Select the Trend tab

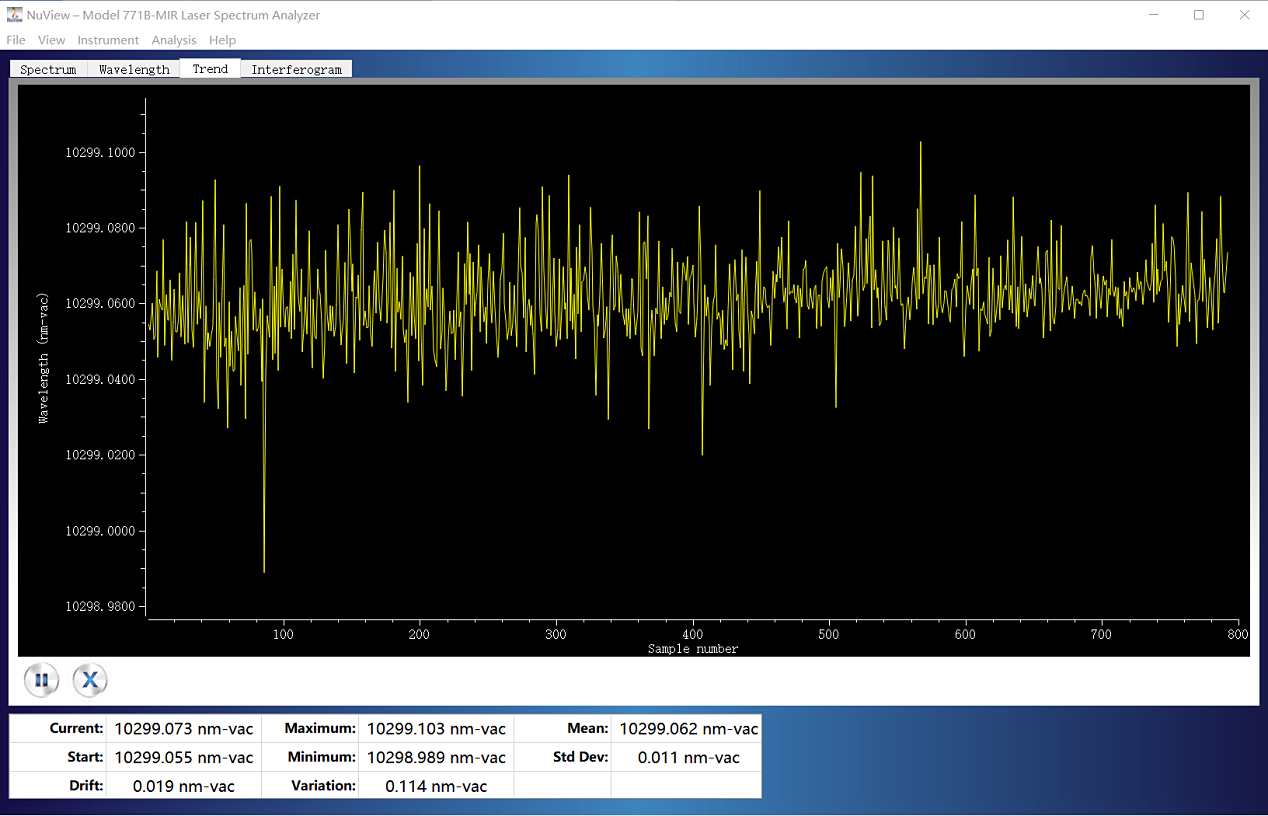[x=210, y=69]
